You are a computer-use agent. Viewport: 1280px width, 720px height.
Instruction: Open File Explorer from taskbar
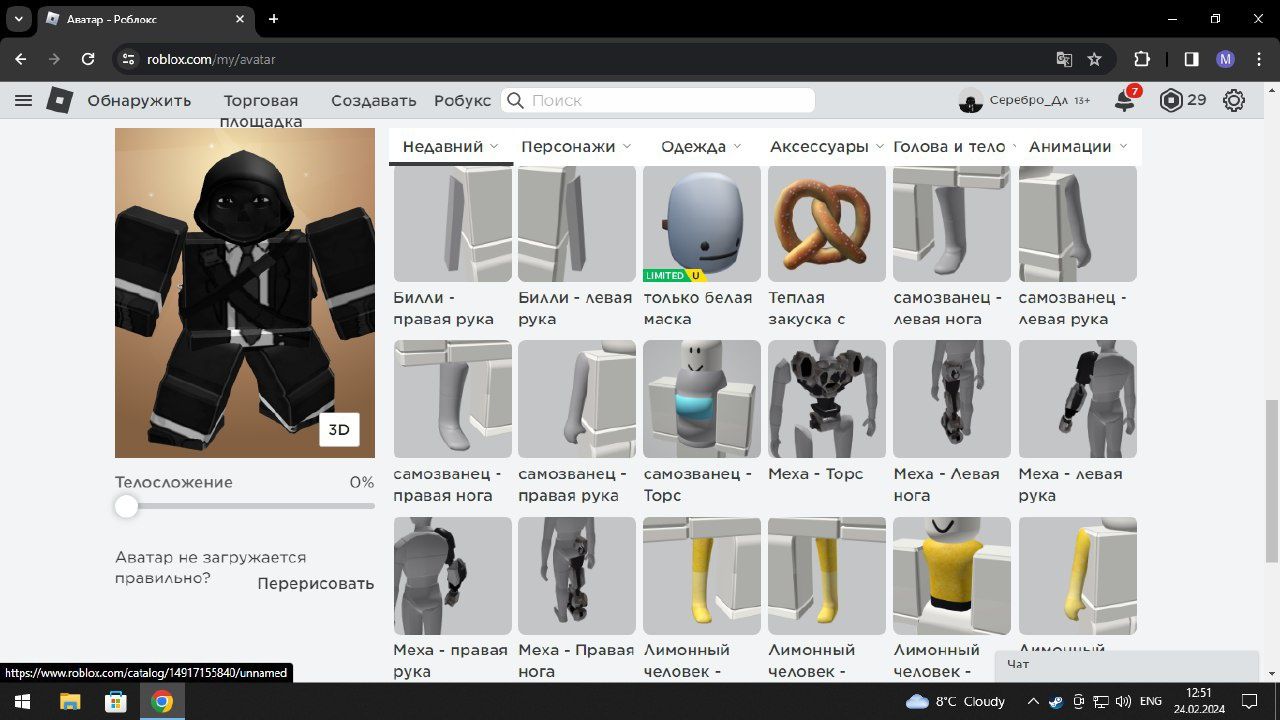click(x=70, y=701)
